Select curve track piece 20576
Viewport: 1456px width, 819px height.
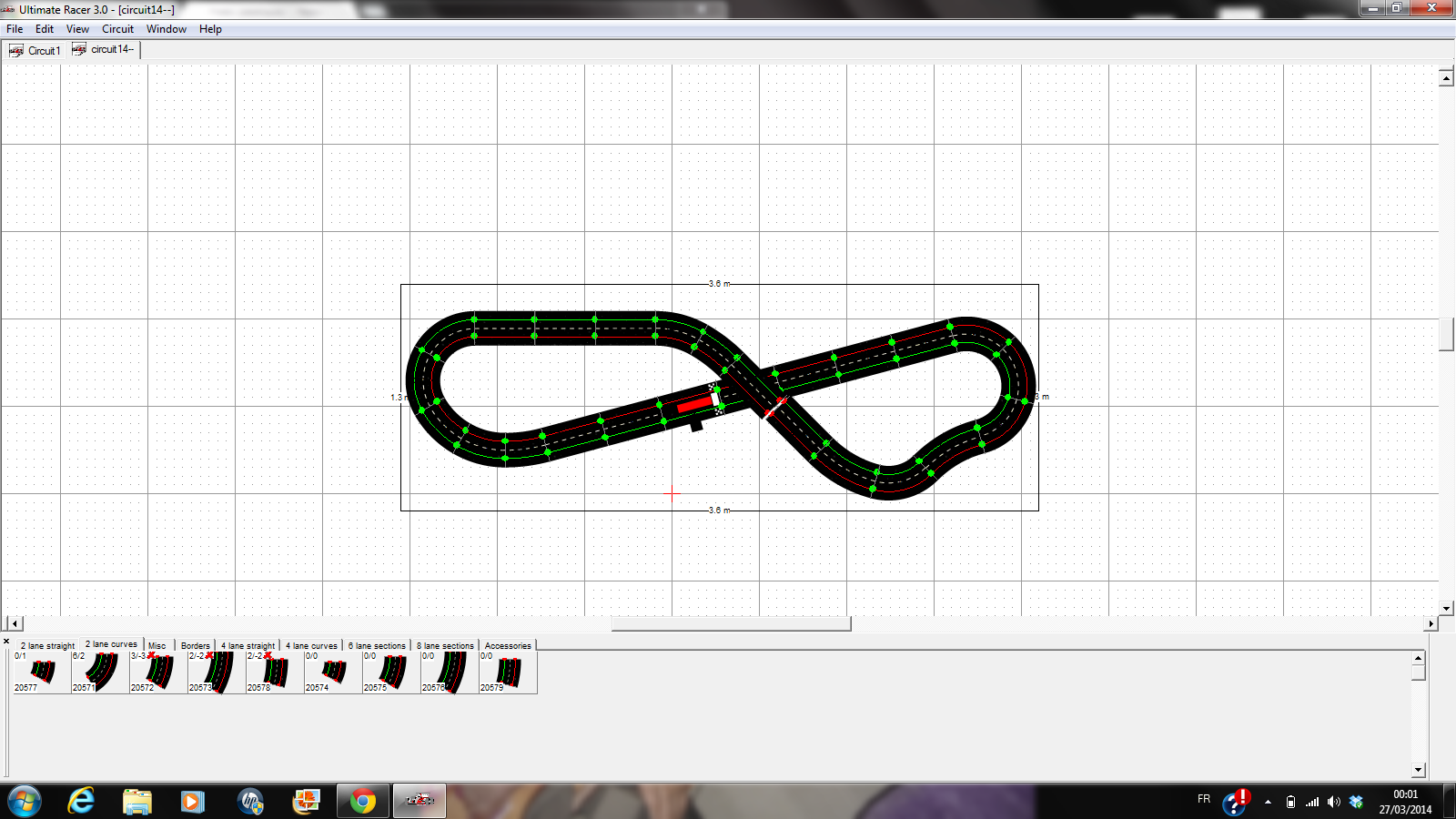tap(450, 672)
